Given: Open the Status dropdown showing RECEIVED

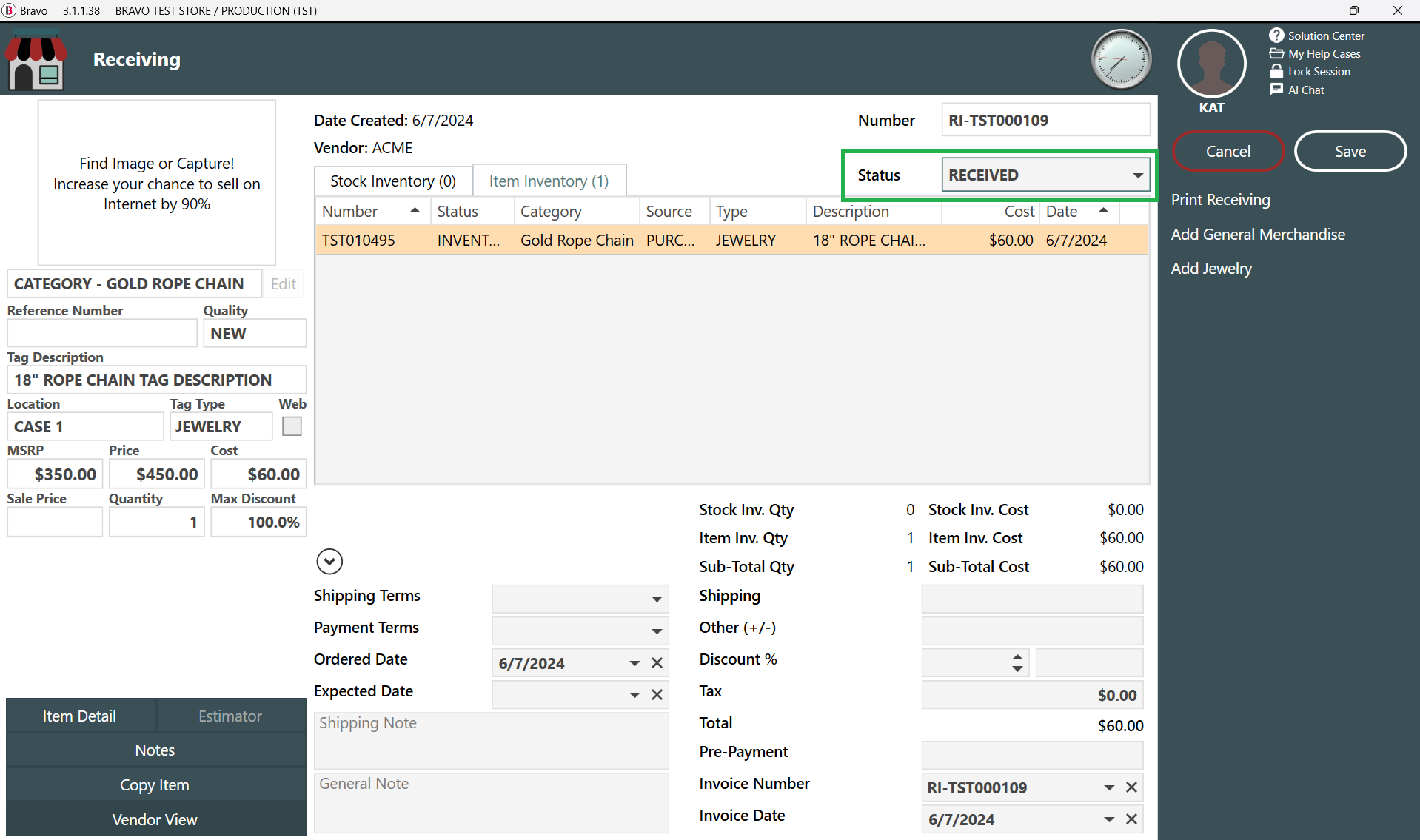Looking at the screenshot, I should pyautogui.click(x=1137, y=175).
